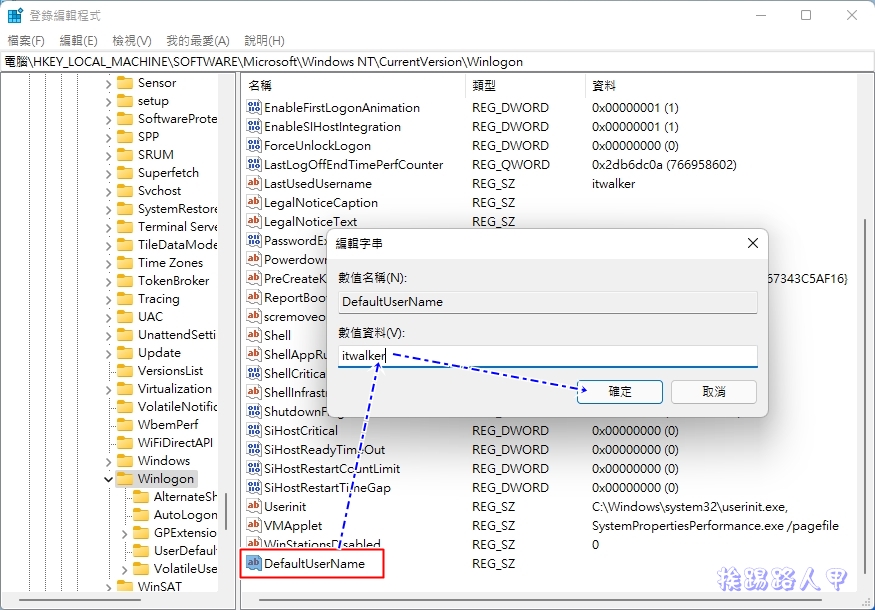The width and height of the screenshot is (875, 610).
Task: Click the EnableFirstLogonAnimation DWORD icon
Action: 253,107
